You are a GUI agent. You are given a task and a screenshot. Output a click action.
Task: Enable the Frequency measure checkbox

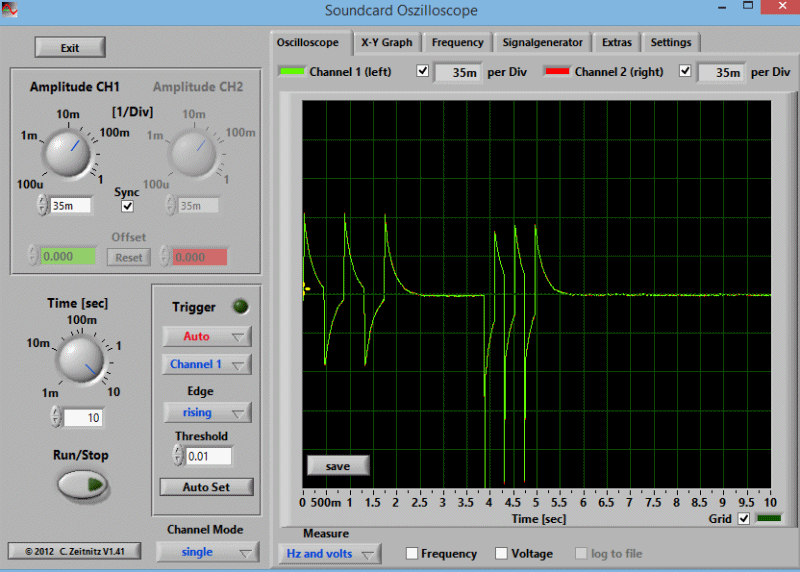(412, 553)
